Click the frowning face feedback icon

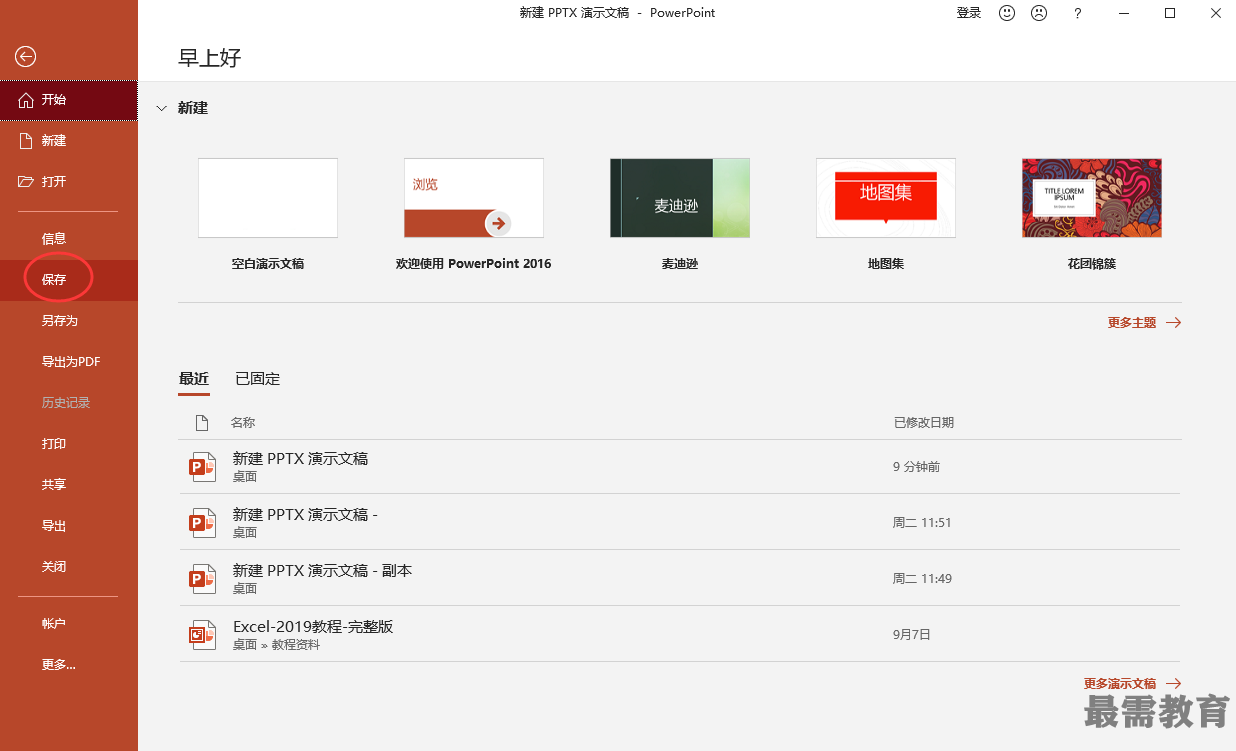(x=1039, y=13)
